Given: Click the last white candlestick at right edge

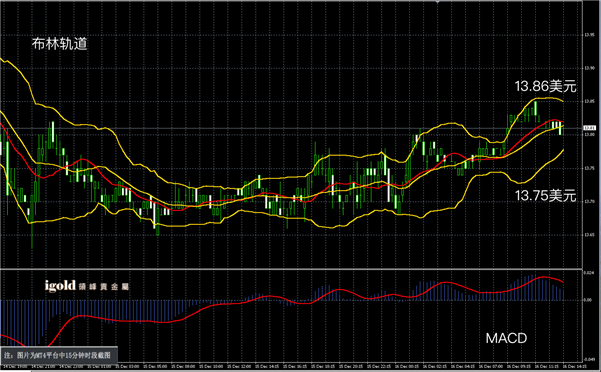Looking at the screenshot, I should (x=560, y=128).
